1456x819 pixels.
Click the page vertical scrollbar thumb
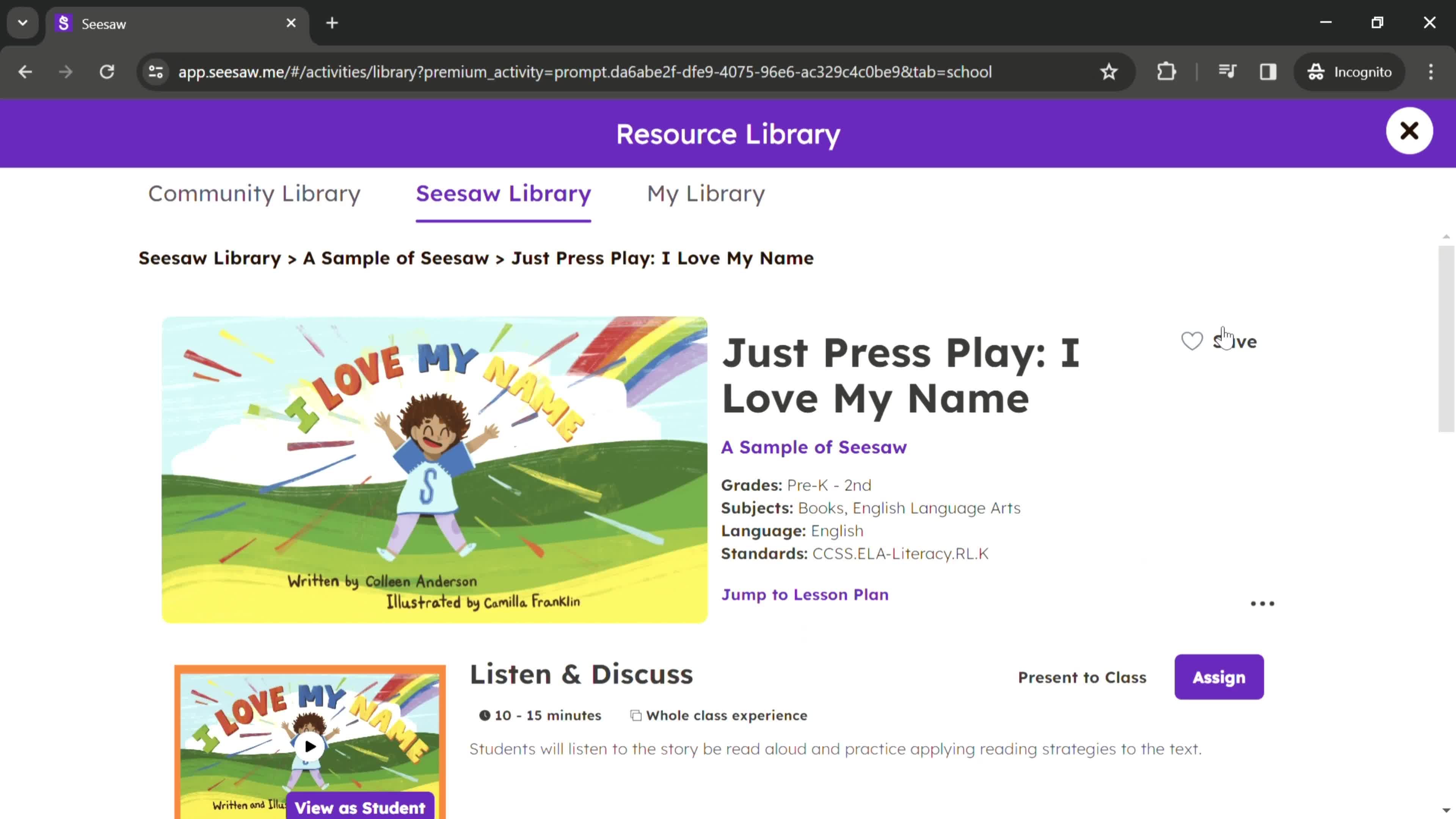[x=1446, y=338]
